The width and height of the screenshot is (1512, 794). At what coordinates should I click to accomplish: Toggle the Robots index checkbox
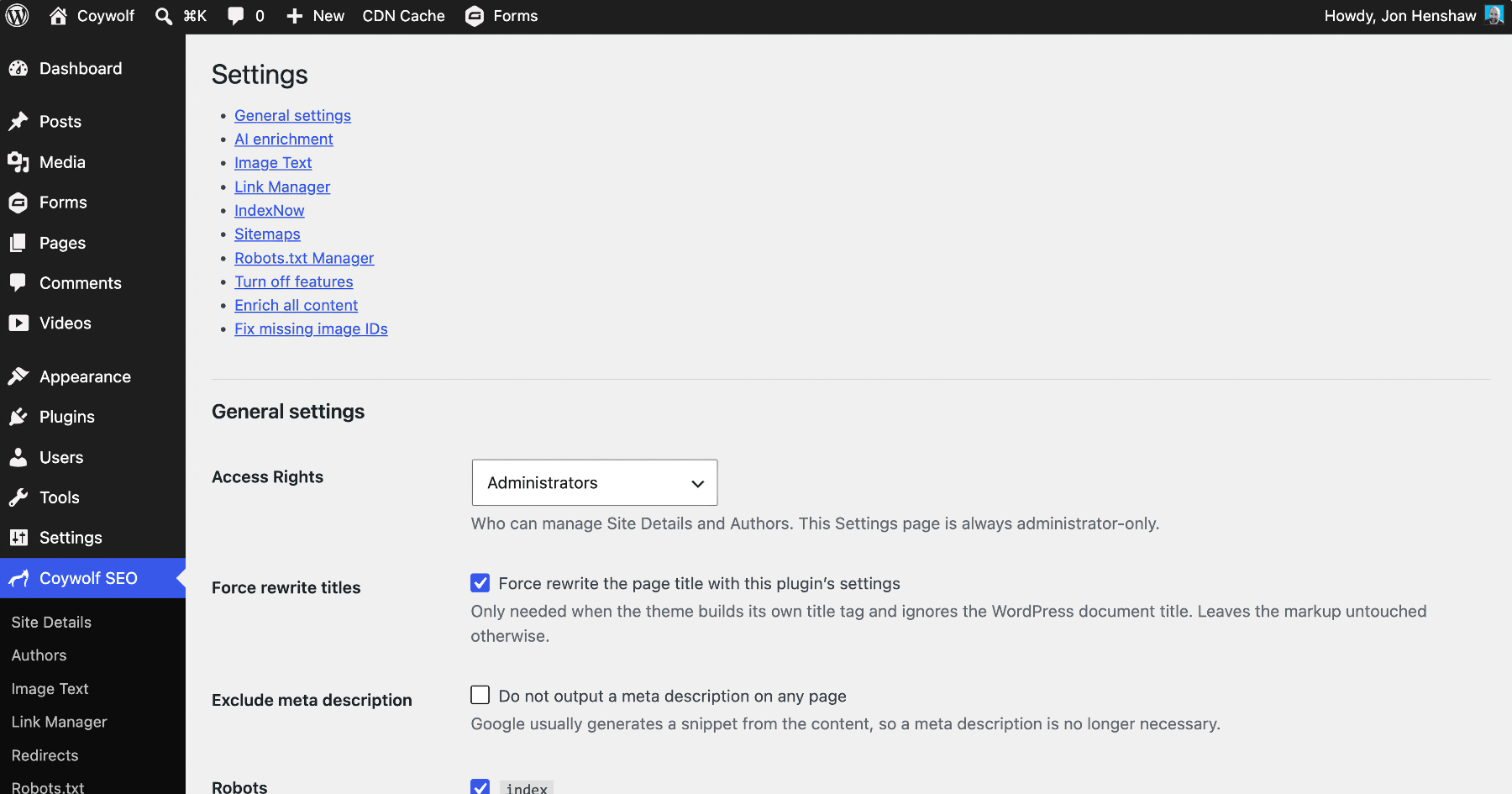(480, 786)
